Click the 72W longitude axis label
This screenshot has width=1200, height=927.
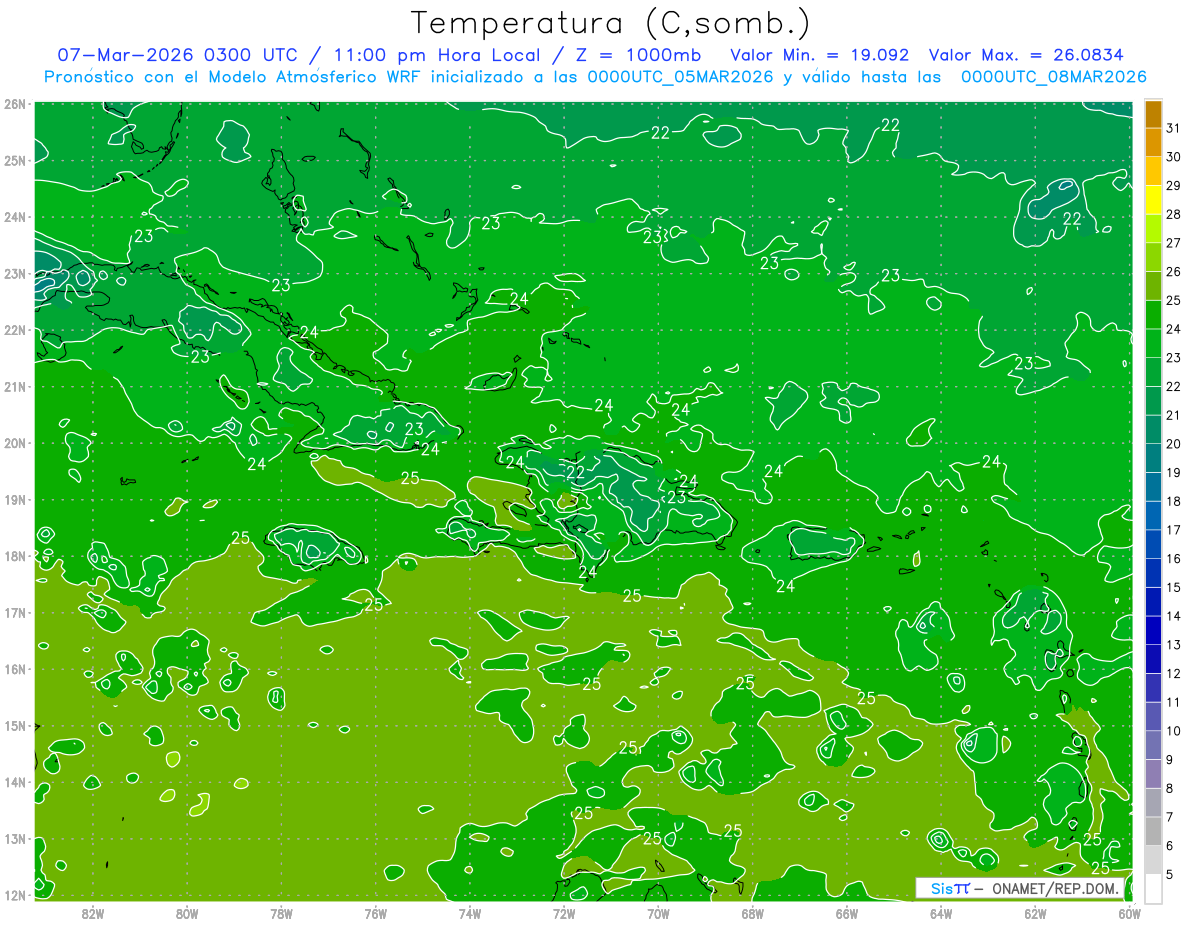[564, 914]
